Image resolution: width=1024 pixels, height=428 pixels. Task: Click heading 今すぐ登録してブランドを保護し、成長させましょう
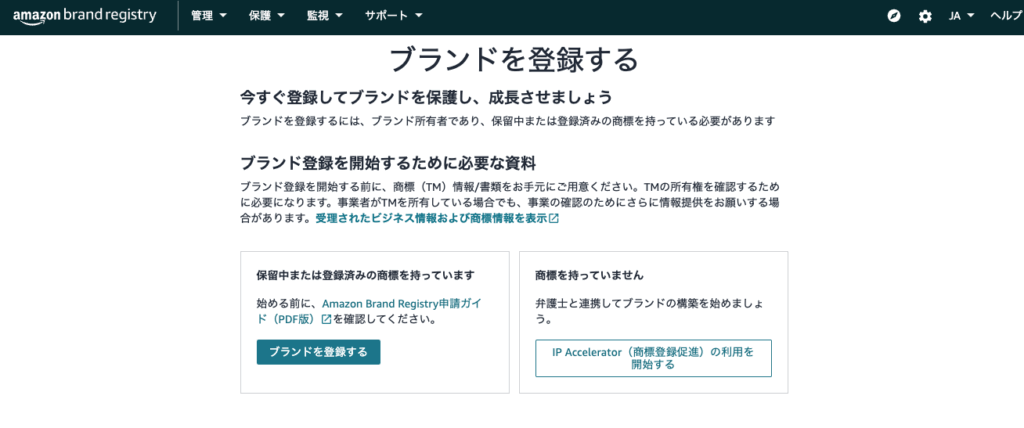point(426,97)
